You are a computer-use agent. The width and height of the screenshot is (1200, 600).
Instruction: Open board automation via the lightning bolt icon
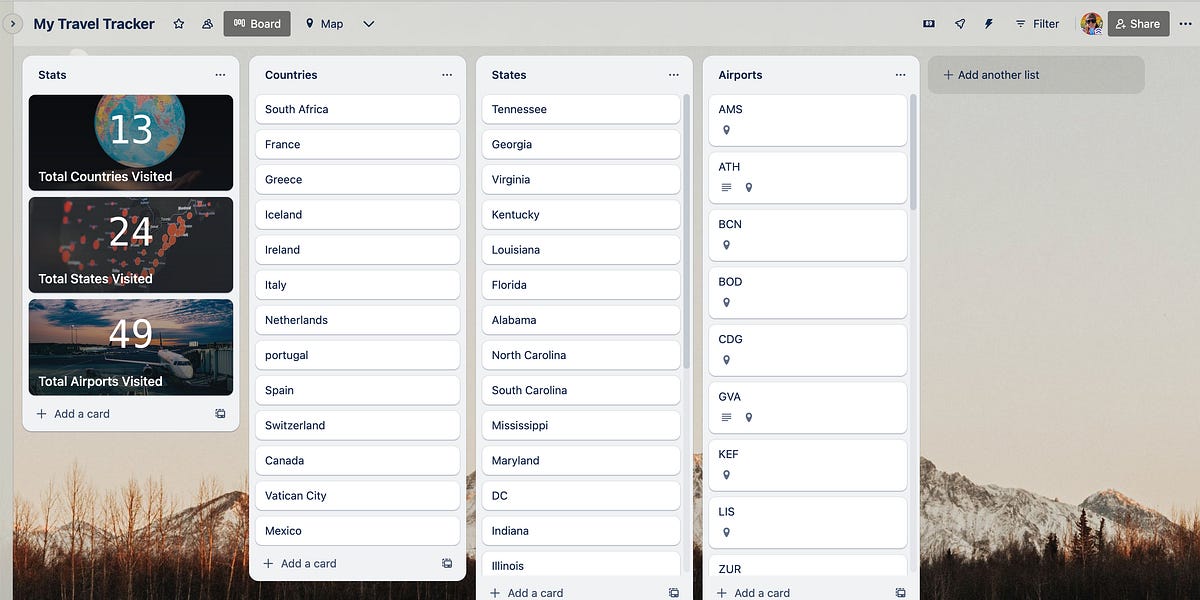(x=989, y=23)
